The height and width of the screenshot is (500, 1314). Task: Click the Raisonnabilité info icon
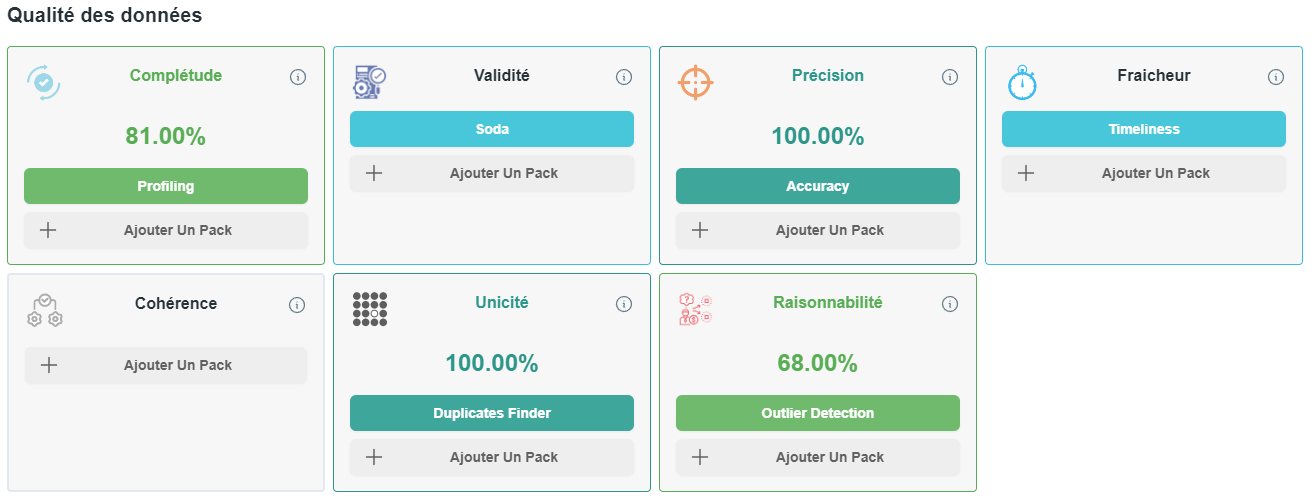tap(950, 304)
